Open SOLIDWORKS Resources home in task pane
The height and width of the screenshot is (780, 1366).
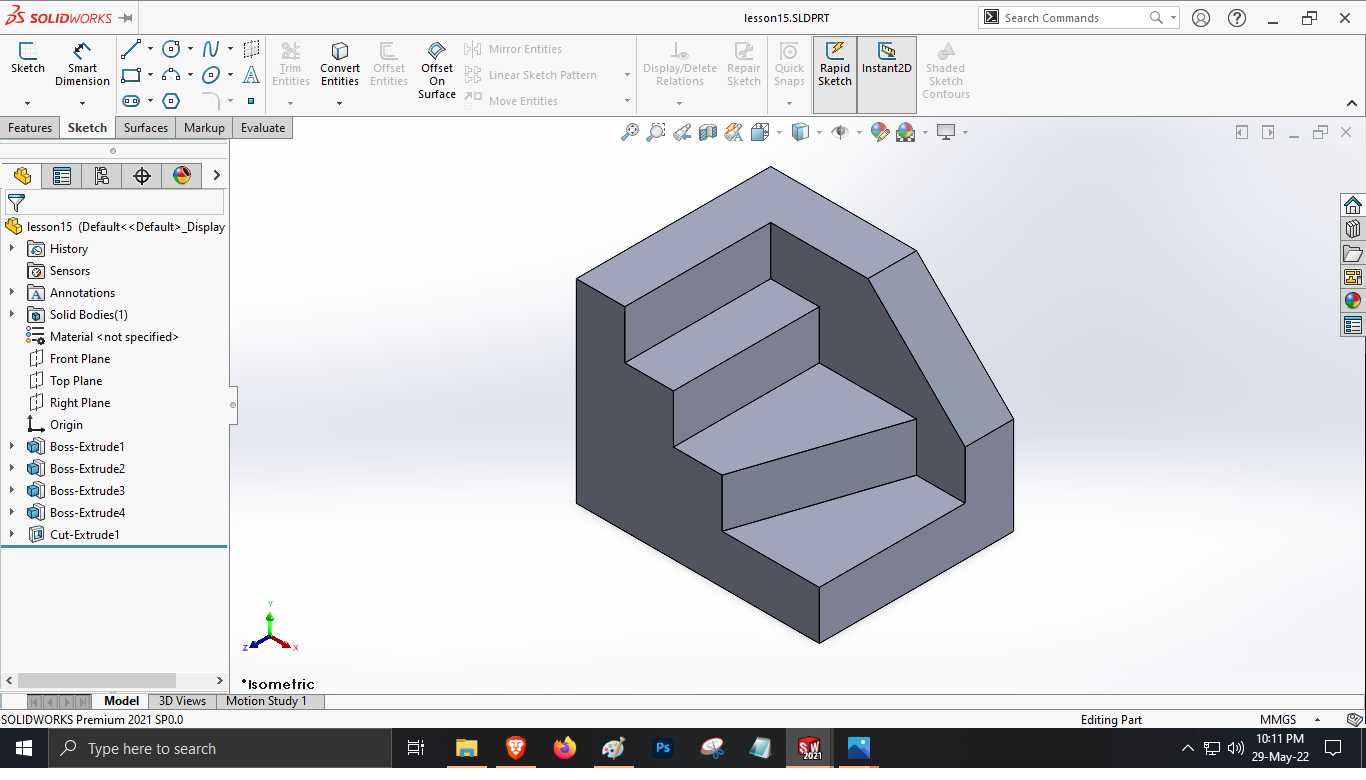1353,205
